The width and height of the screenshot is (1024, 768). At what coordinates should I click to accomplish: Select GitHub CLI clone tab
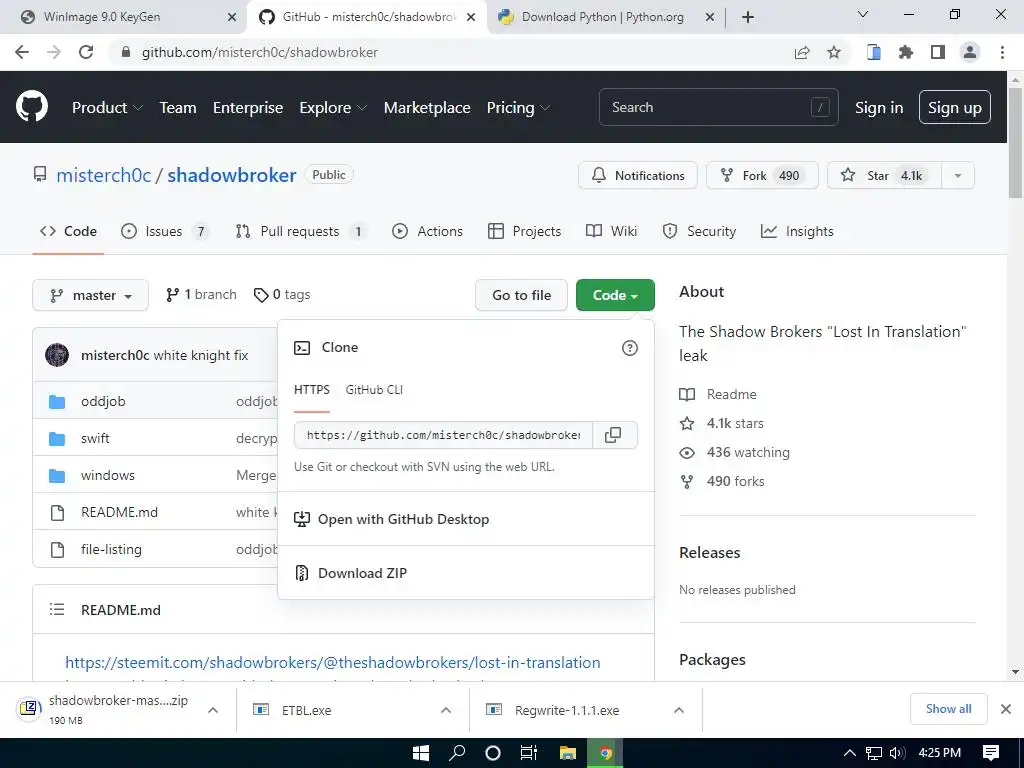tap(374, 390)
